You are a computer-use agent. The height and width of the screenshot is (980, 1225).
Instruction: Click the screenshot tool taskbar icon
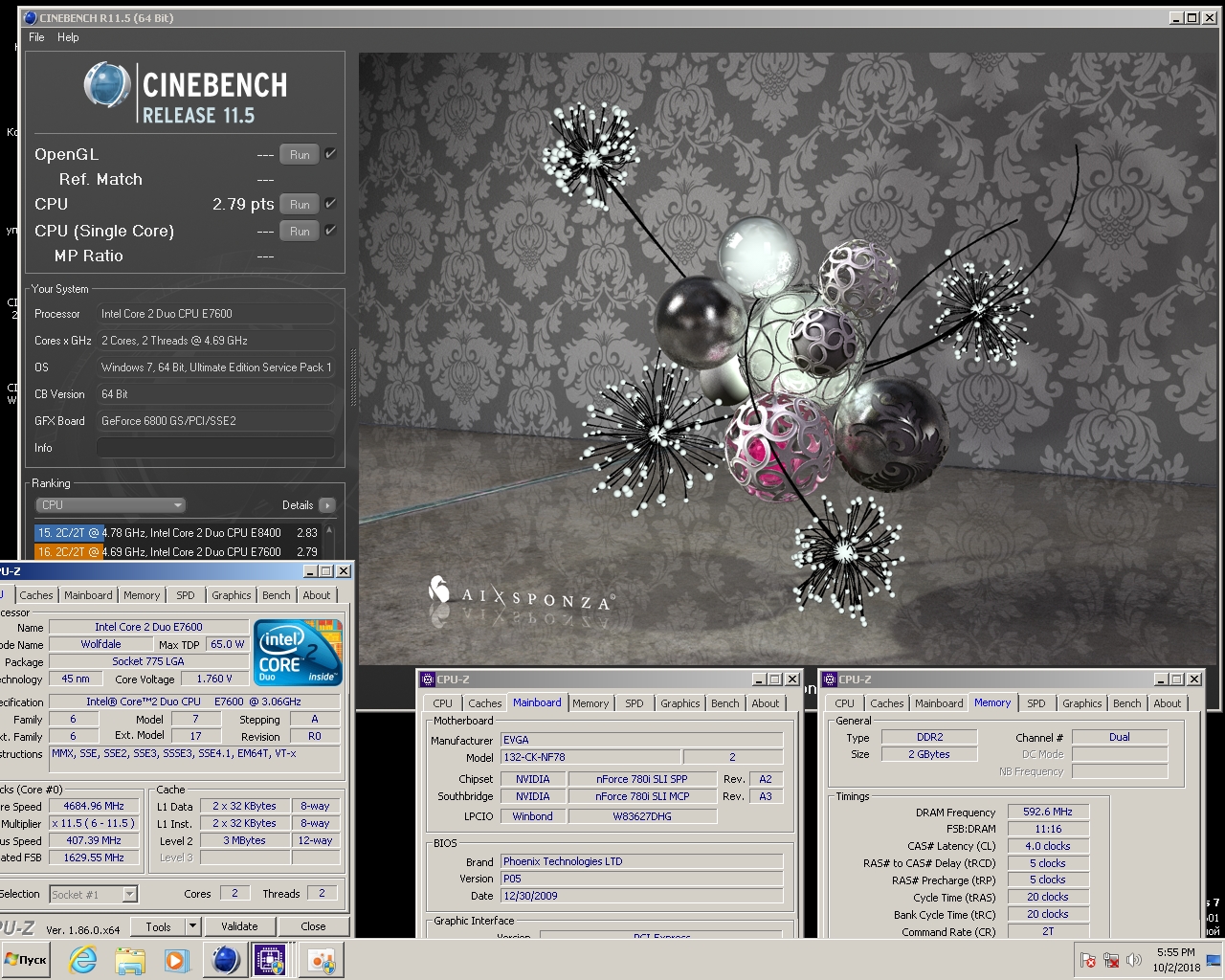pyautogui.click(x=322, y=960)
